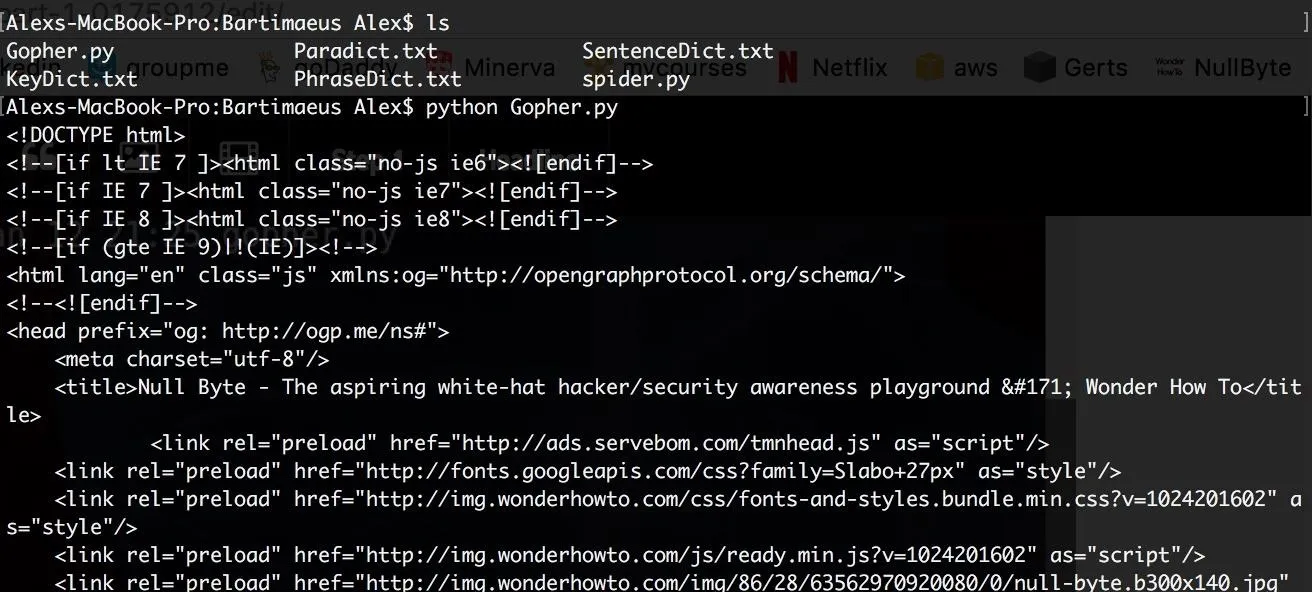Click the Wonder HowTo NullByte bookmark icon
This screenshot has height=592, width=1312.
[x=1169, y=67]
